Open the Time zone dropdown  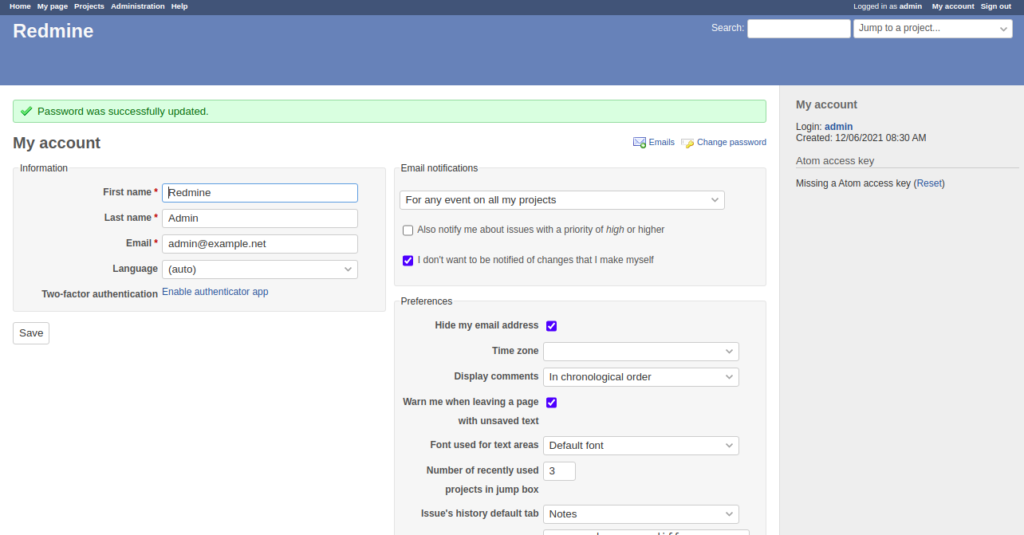[x=641, y=351]
